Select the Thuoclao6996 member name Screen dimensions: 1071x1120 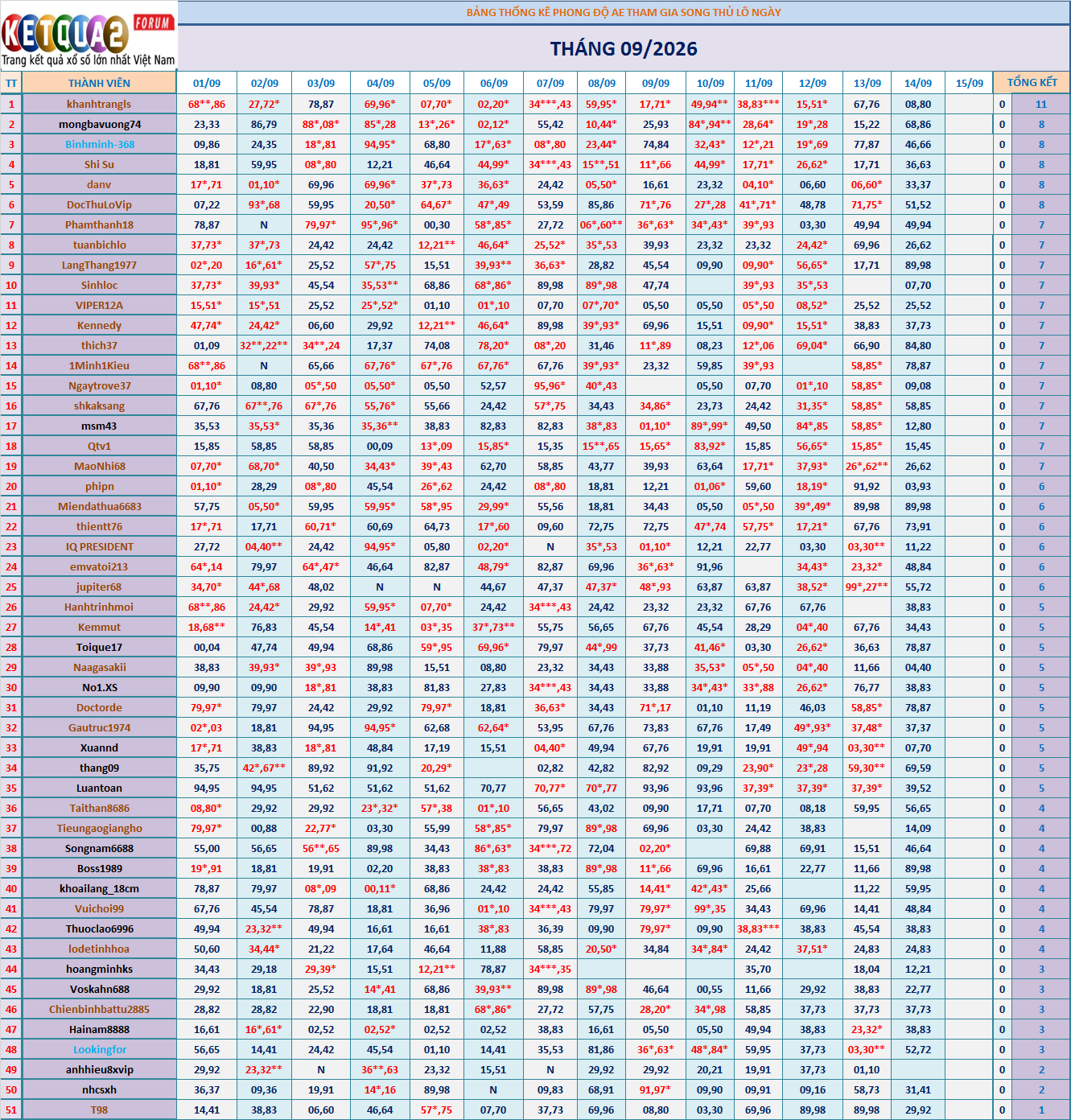(99, 929)
